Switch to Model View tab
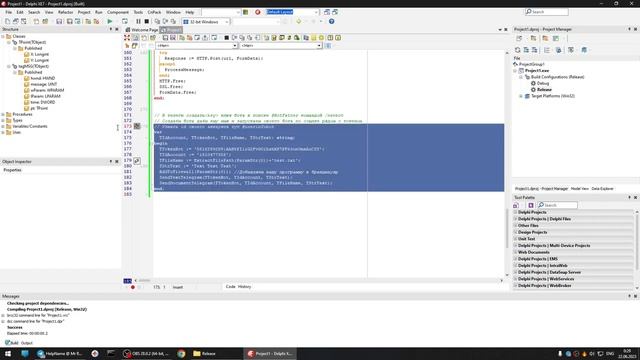 point(579,189)
